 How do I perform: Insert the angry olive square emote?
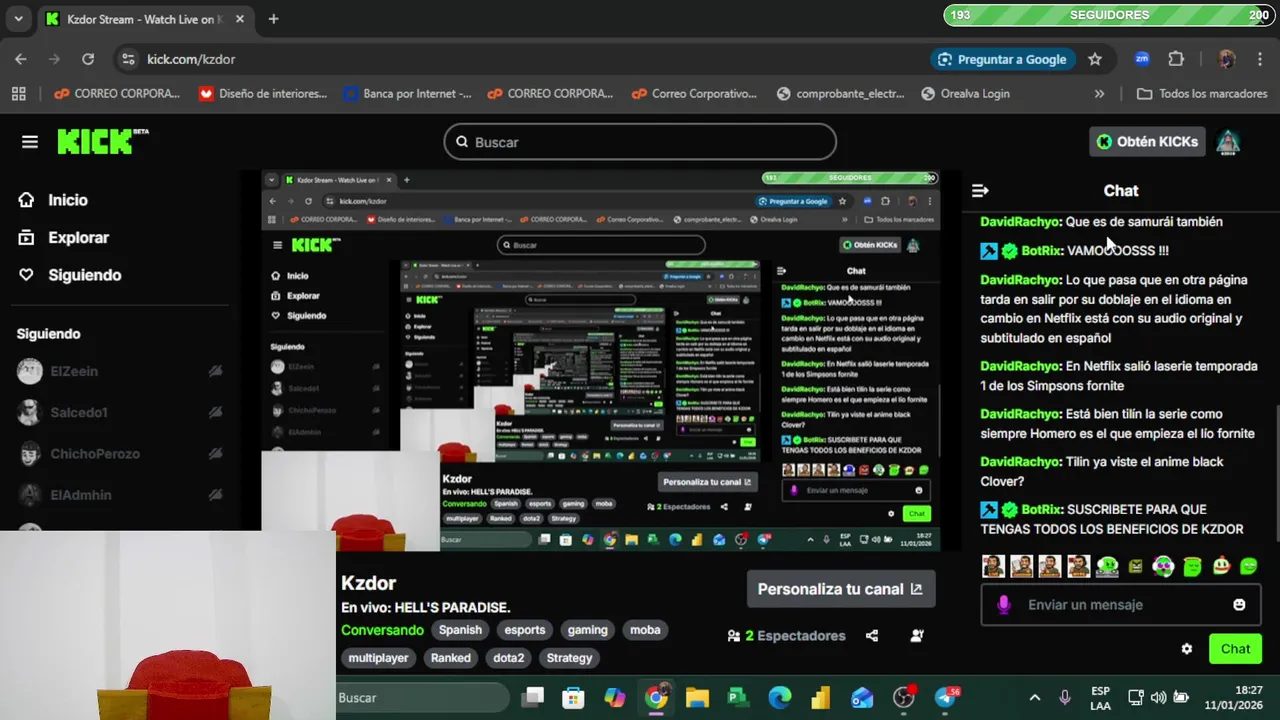tap(1135, 566)
